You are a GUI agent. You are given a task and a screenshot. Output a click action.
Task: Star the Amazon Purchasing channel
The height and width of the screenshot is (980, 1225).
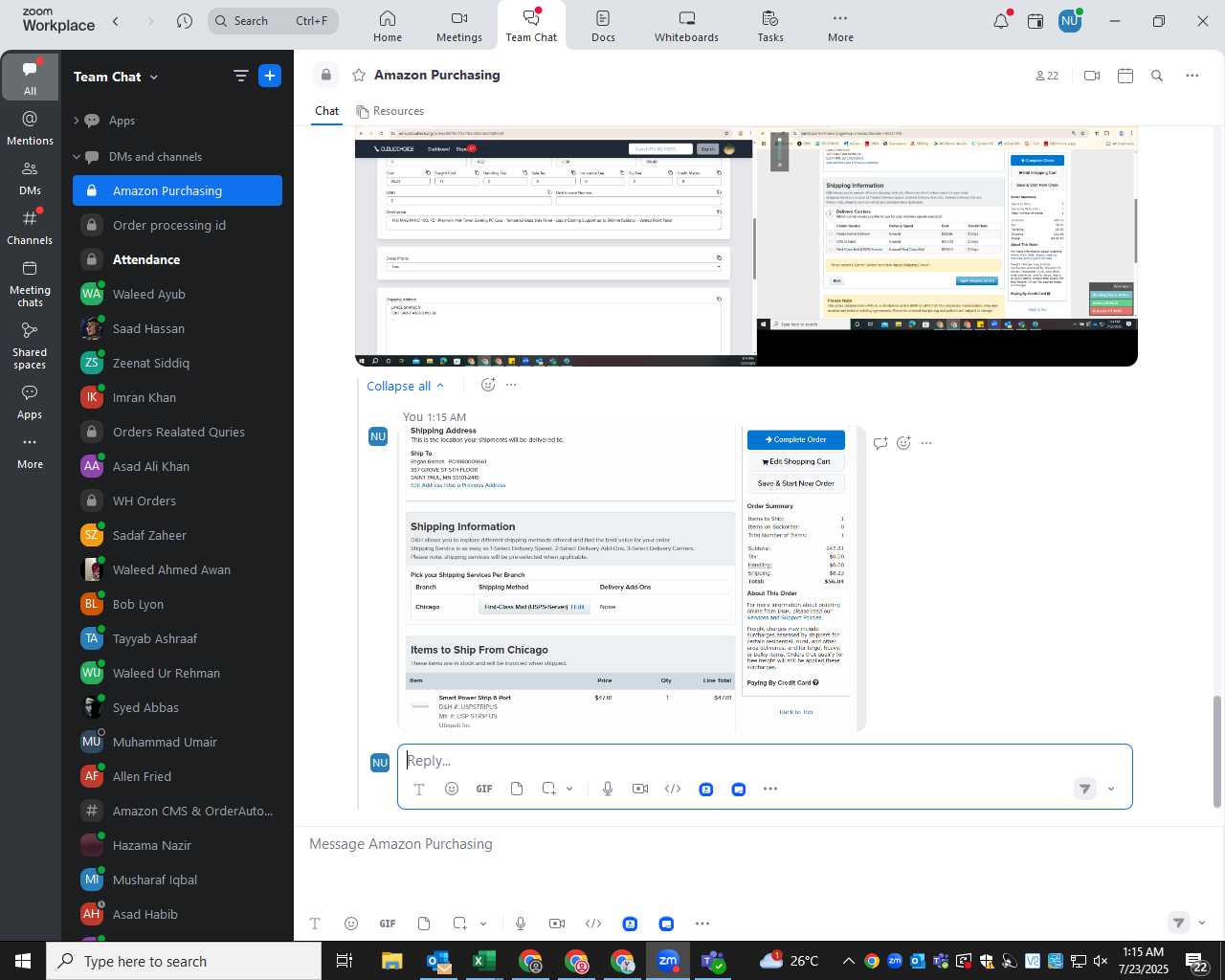click(359, 75)
